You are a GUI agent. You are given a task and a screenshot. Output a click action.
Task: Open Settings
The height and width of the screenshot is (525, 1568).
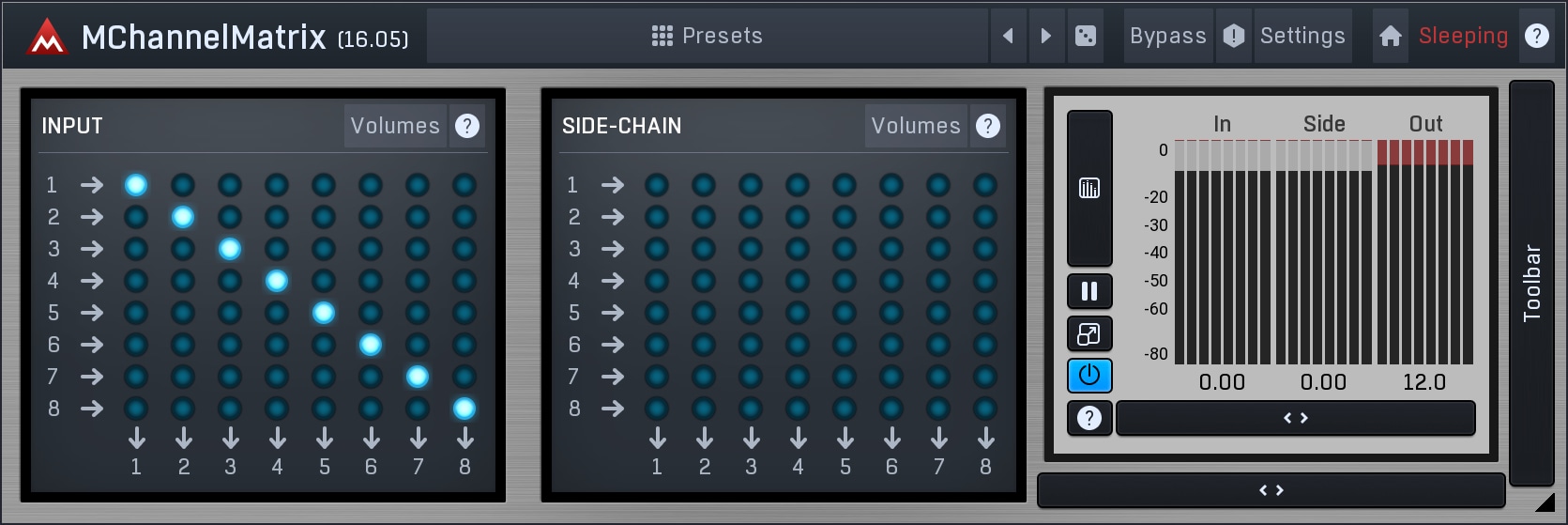coord(1302,36)
